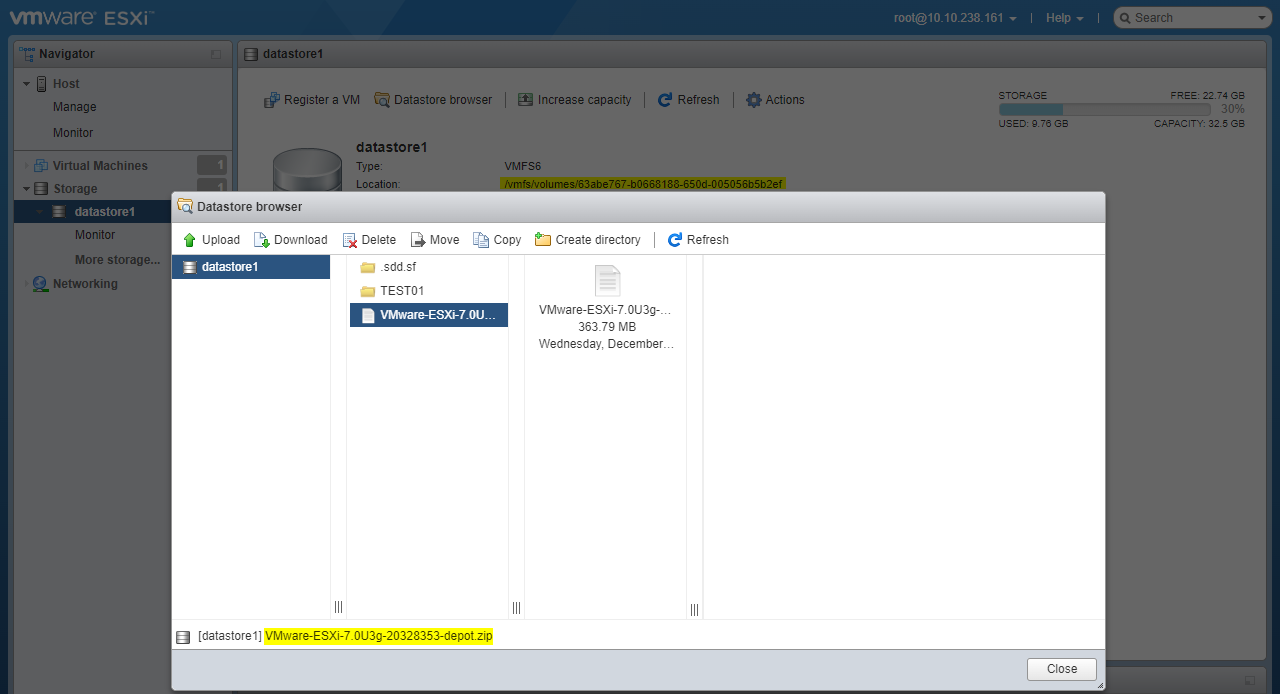Open the root@10.10.238.161 user dropdown
1280x694 pixels.
955,18
